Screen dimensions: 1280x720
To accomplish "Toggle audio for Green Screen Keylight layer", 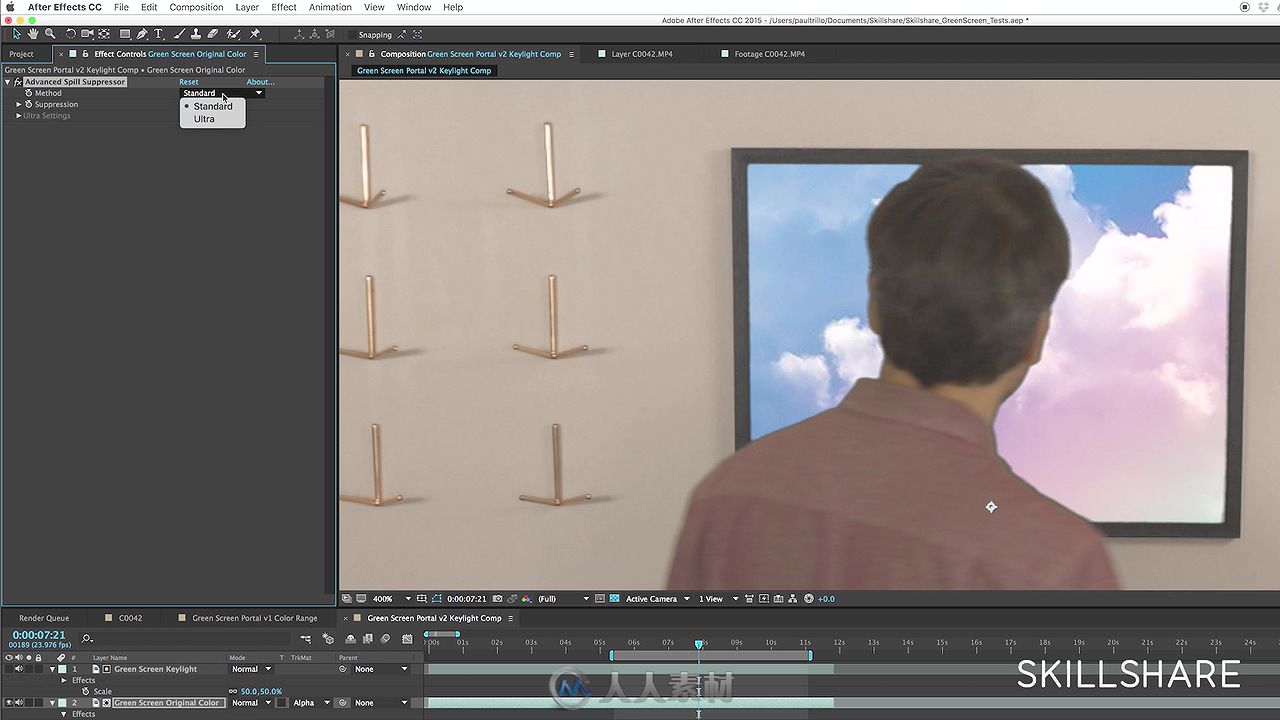I will point(19,669).
